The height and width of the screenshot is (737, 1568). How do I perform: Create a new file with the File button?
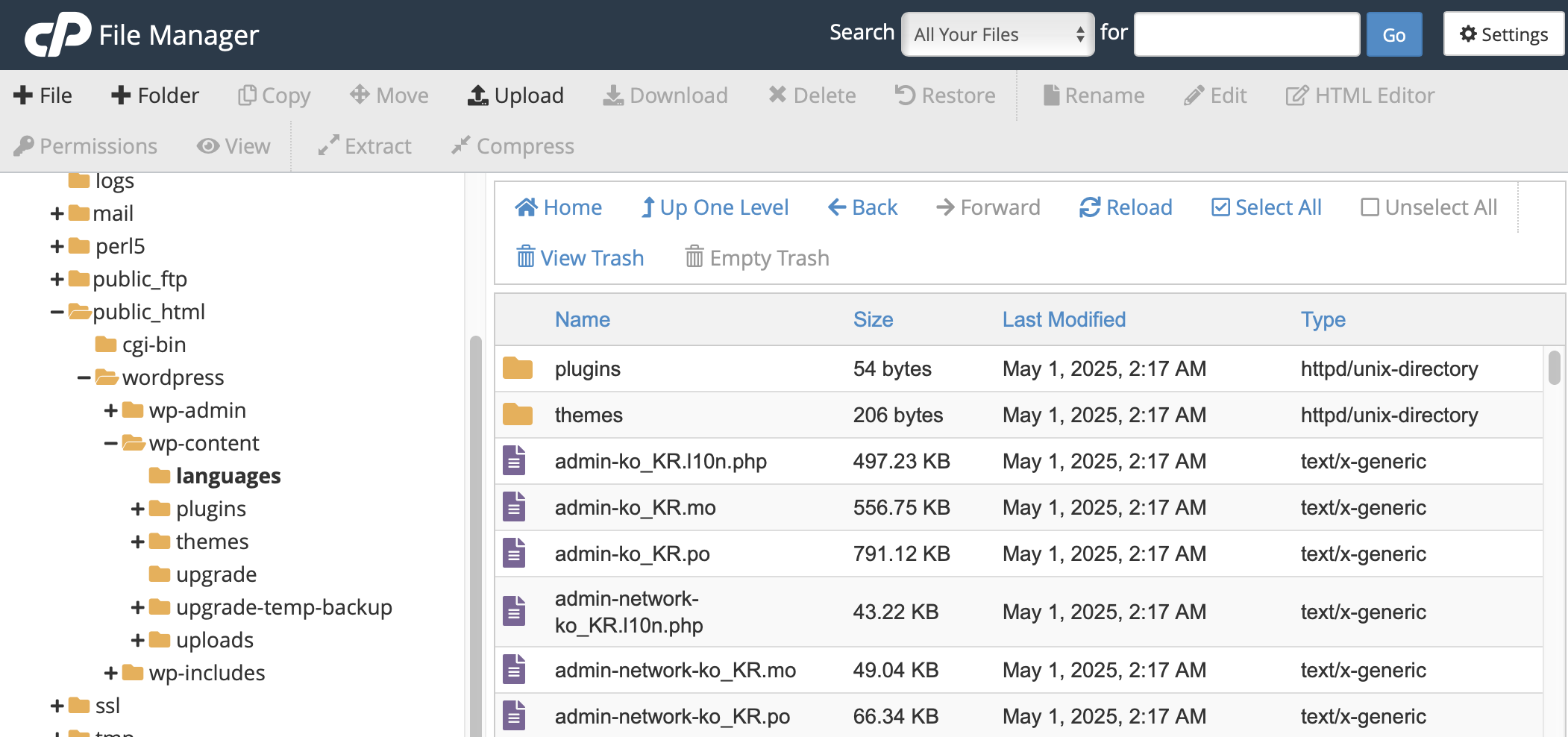coord(43,95)
